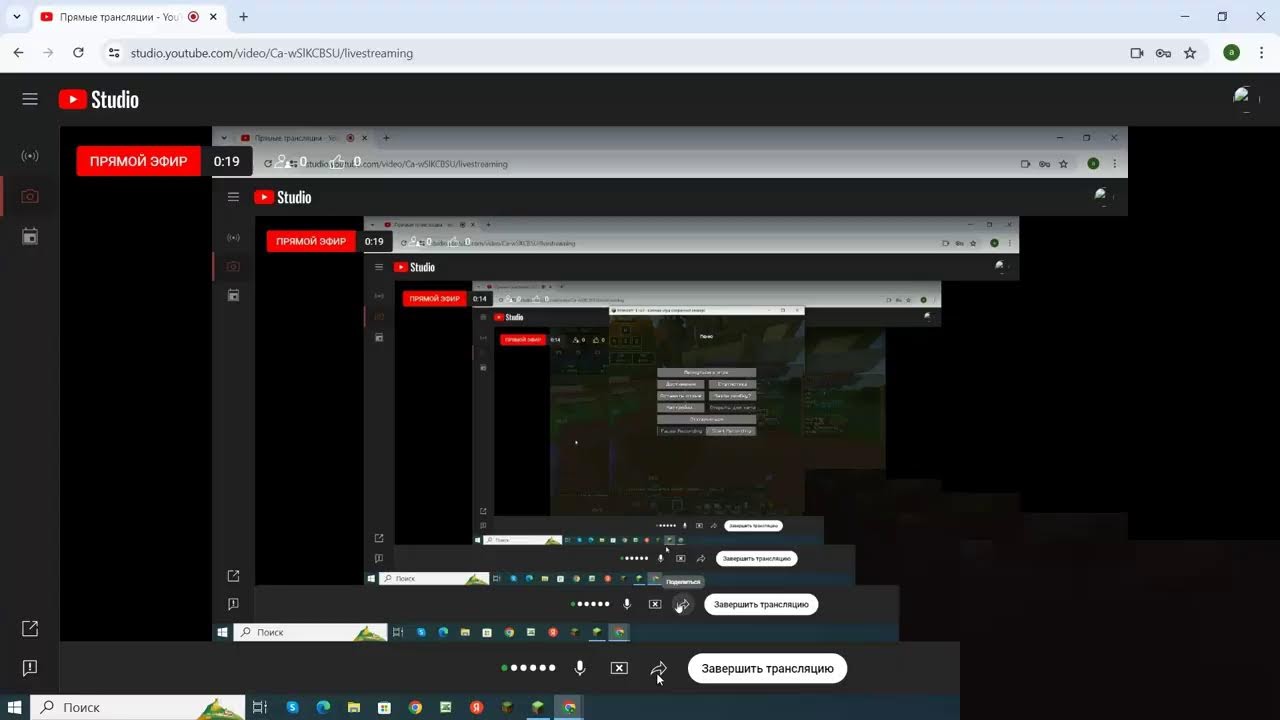Open the Manage calendar icon in the sidebar

[30, 236]
